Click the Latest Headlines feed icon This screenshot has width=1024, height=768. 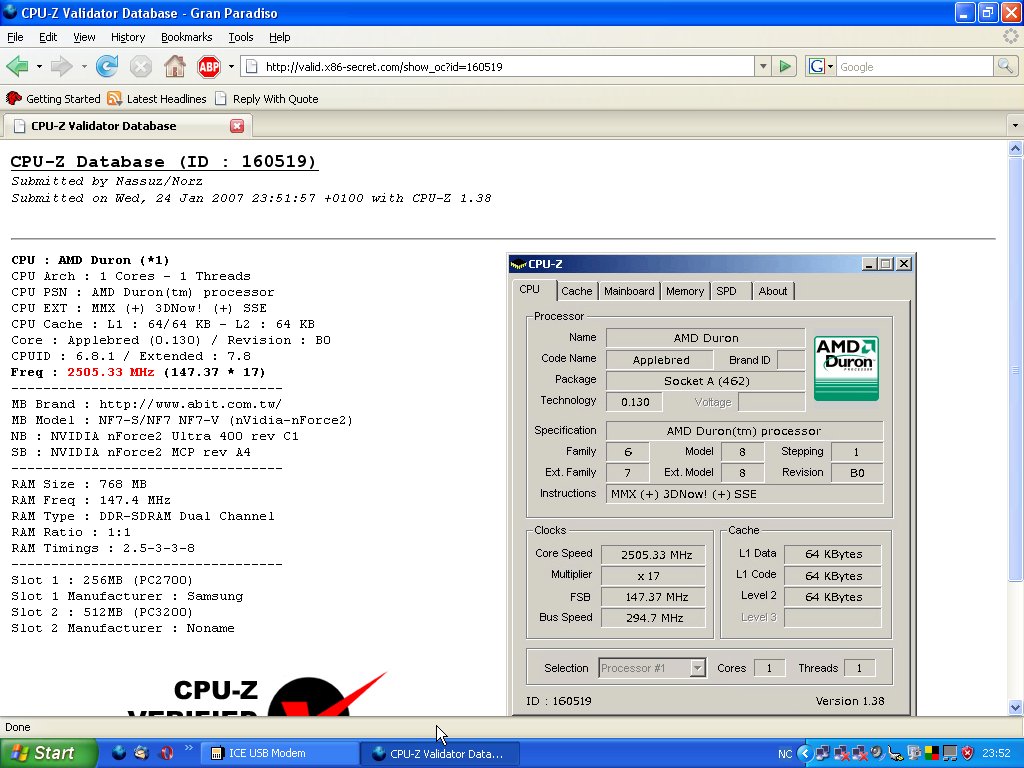[x=114, y=99]
